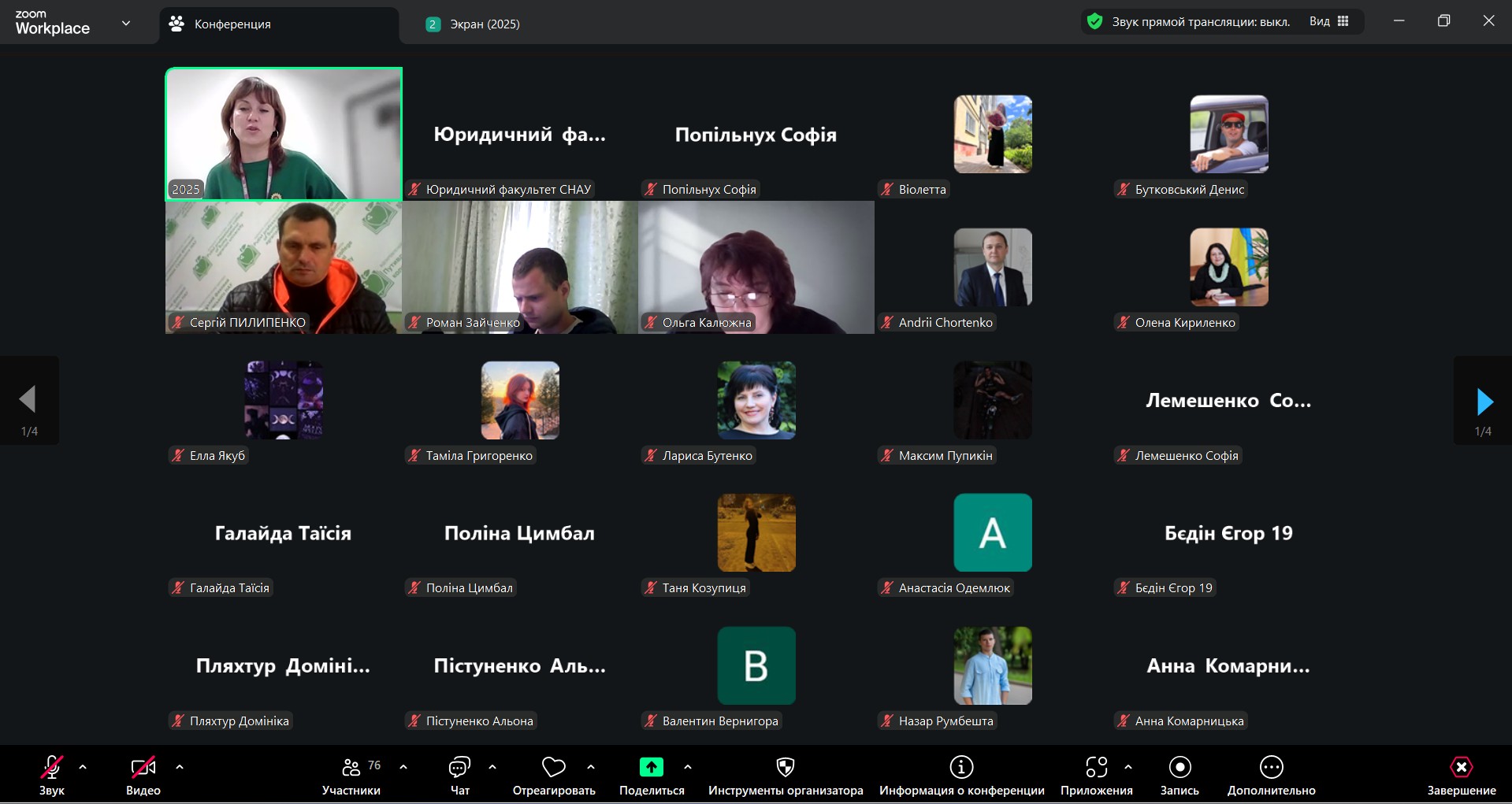The image size is (1512, 804).
Task: Expand audio options arrow next to Звук
Action: tap(83, 767)
